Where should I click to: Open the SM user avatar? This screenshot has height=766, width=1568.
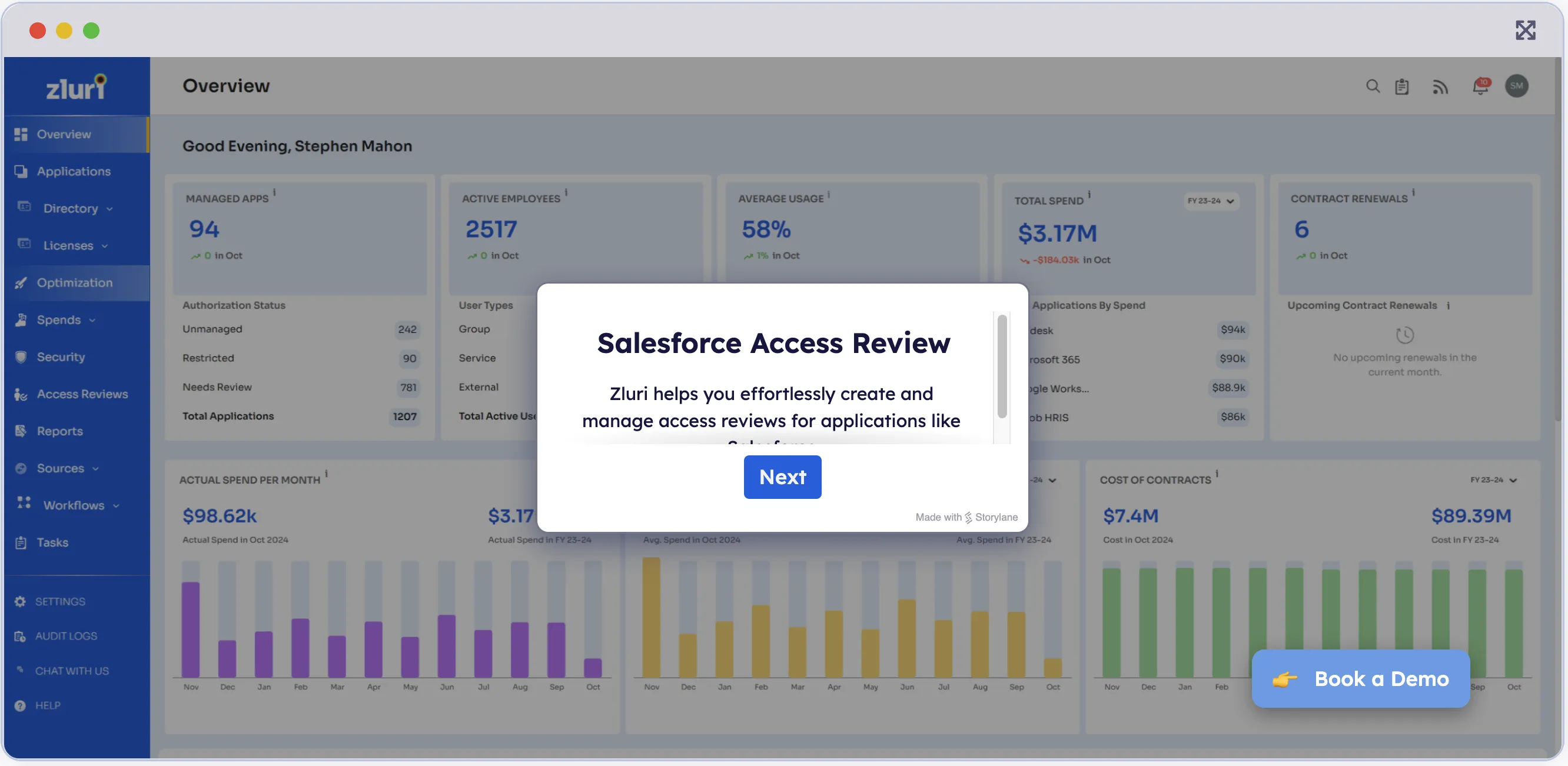pos(1516,86)
